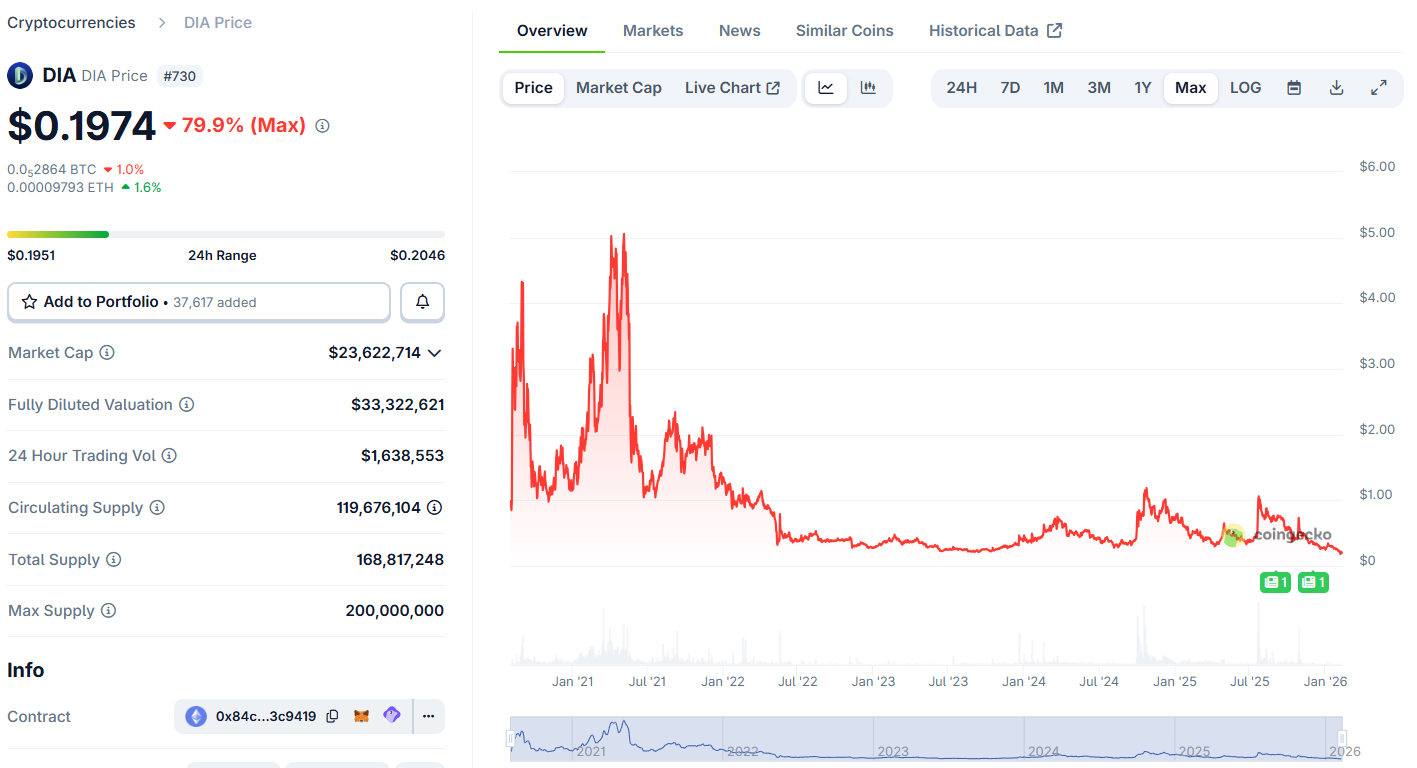This screenshot has height=768, width=1417.
Task: Show the Price chart
Action: [x=533, y=88]
